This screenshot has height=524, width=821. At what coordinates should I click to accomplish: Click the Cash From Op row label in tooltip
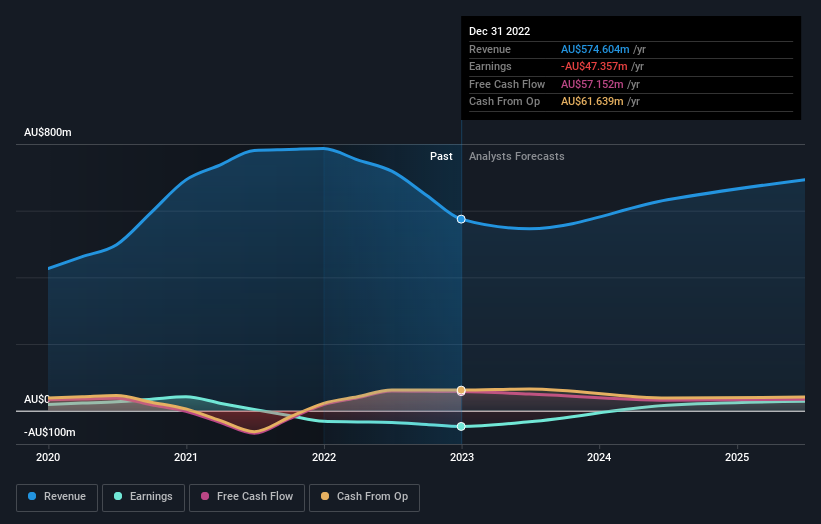(x=504, y=102)
